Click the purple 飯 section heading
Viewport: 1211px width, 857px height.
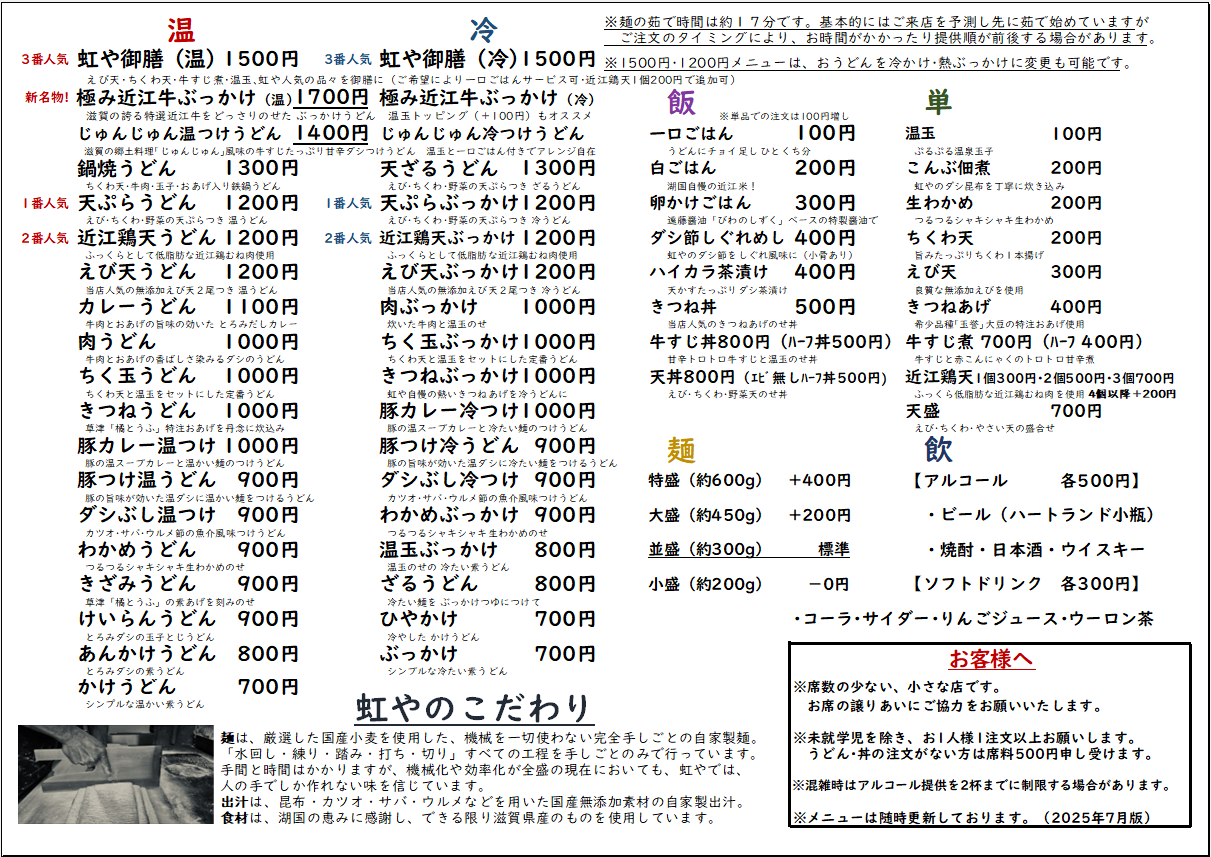pos(681,103)
